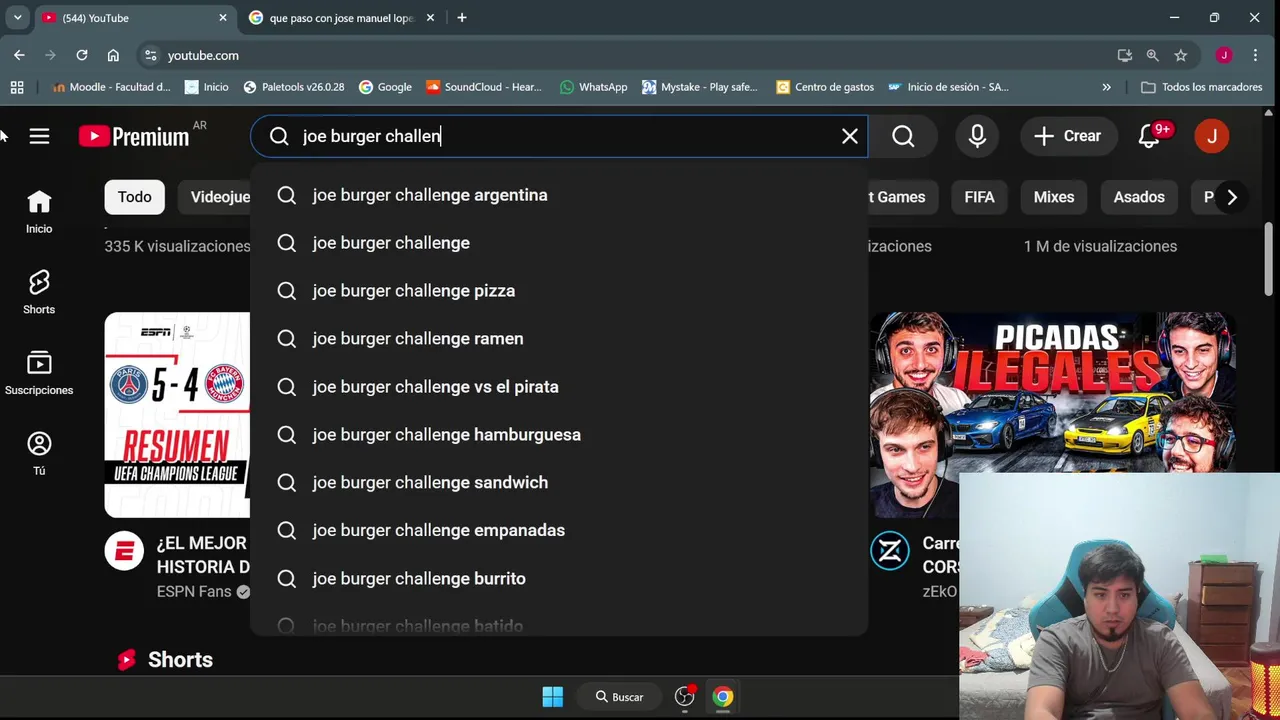This screenshot has width=1280, height=720.
Task: Open the Centro de gastos bookmark
Action: [825, 87]
